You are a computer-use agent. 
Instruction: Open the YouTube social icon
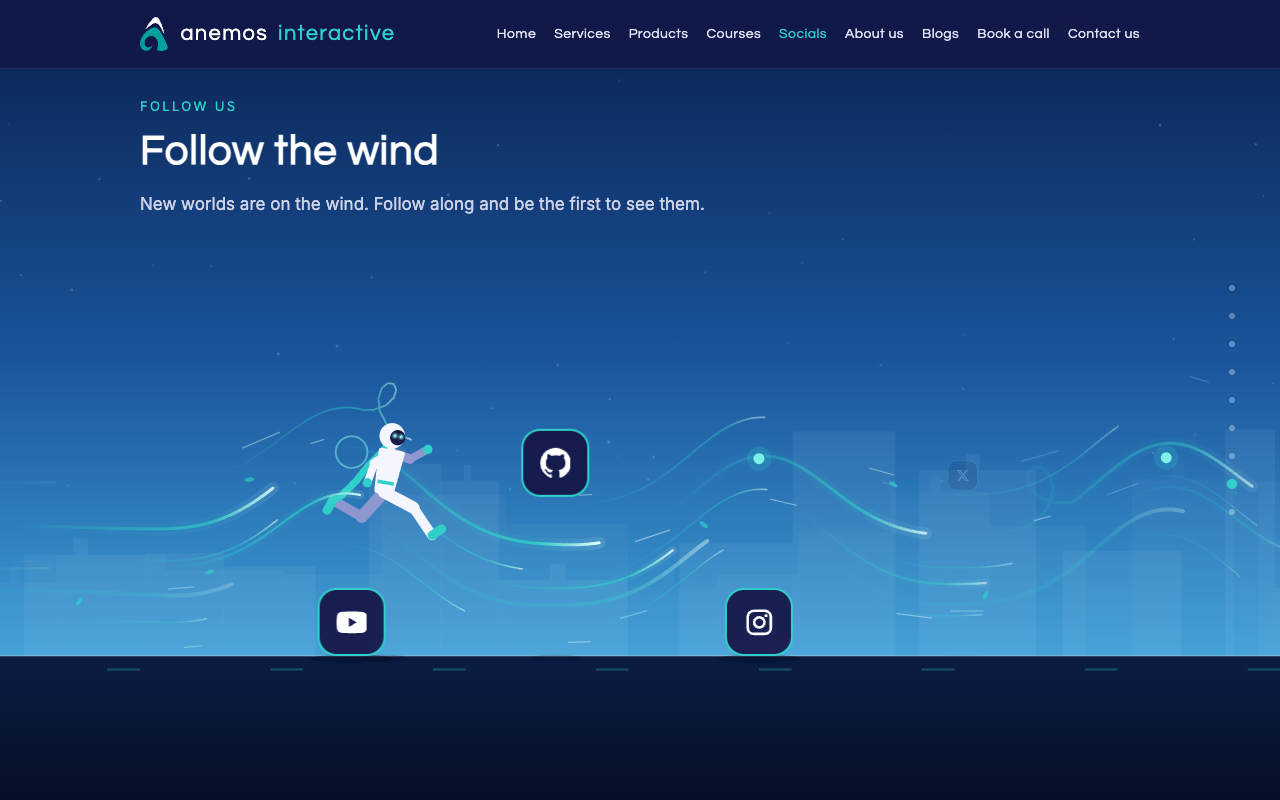pyautogui.click(x=351, y=622)
